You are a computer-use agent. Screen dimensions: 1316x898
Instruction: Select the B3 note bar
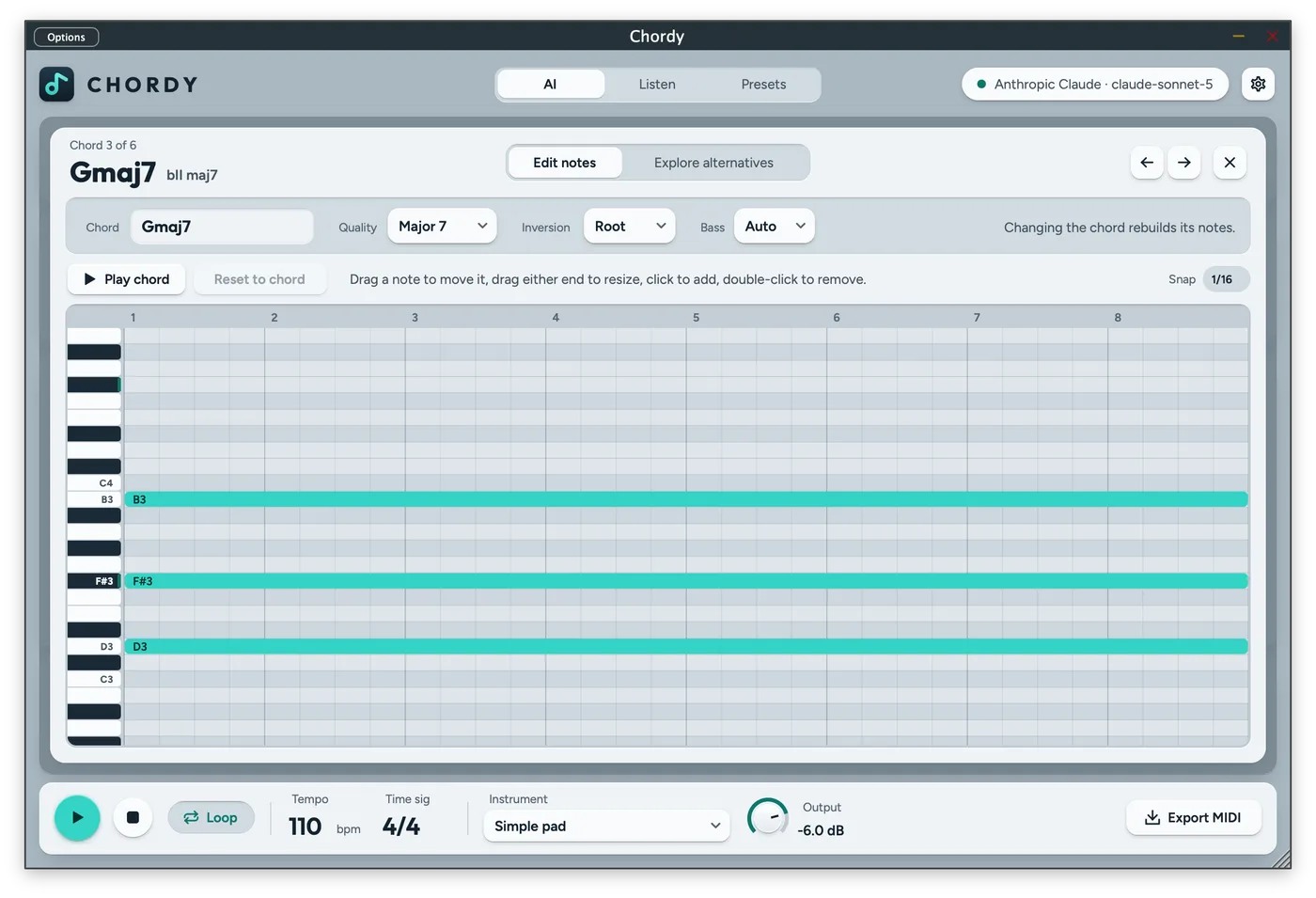click(x=686, y=499)
